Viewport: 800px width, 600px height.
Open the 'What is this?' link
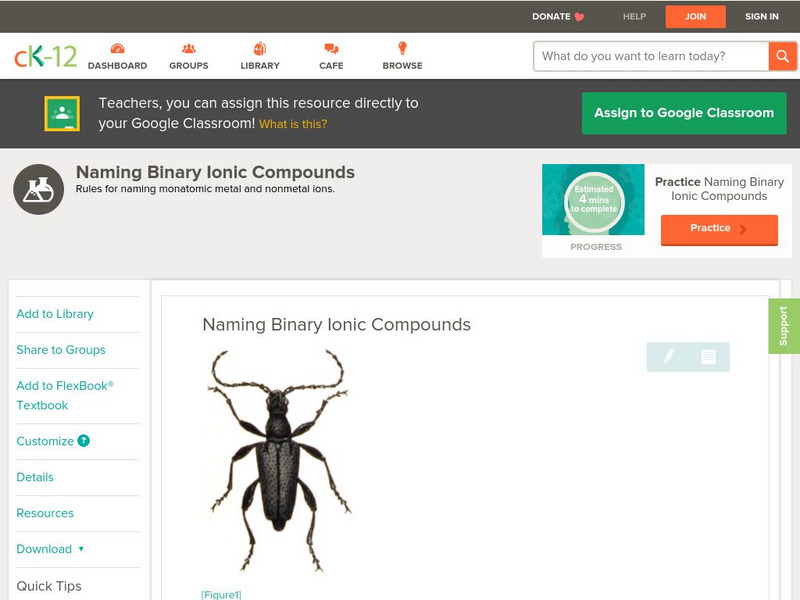click(293, 124)
